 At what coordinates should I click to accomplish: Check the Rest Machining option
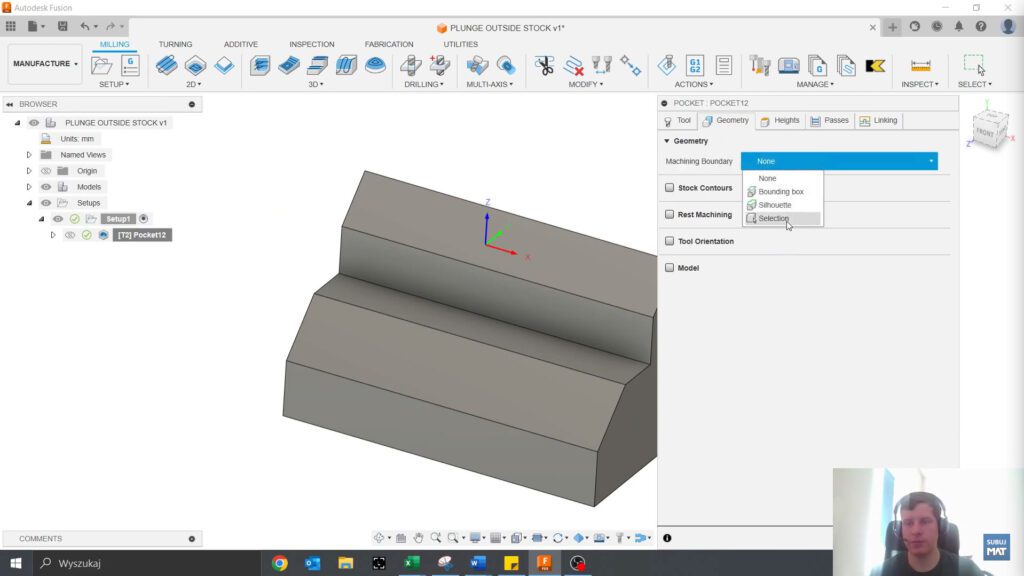click(x=668, y=214)
